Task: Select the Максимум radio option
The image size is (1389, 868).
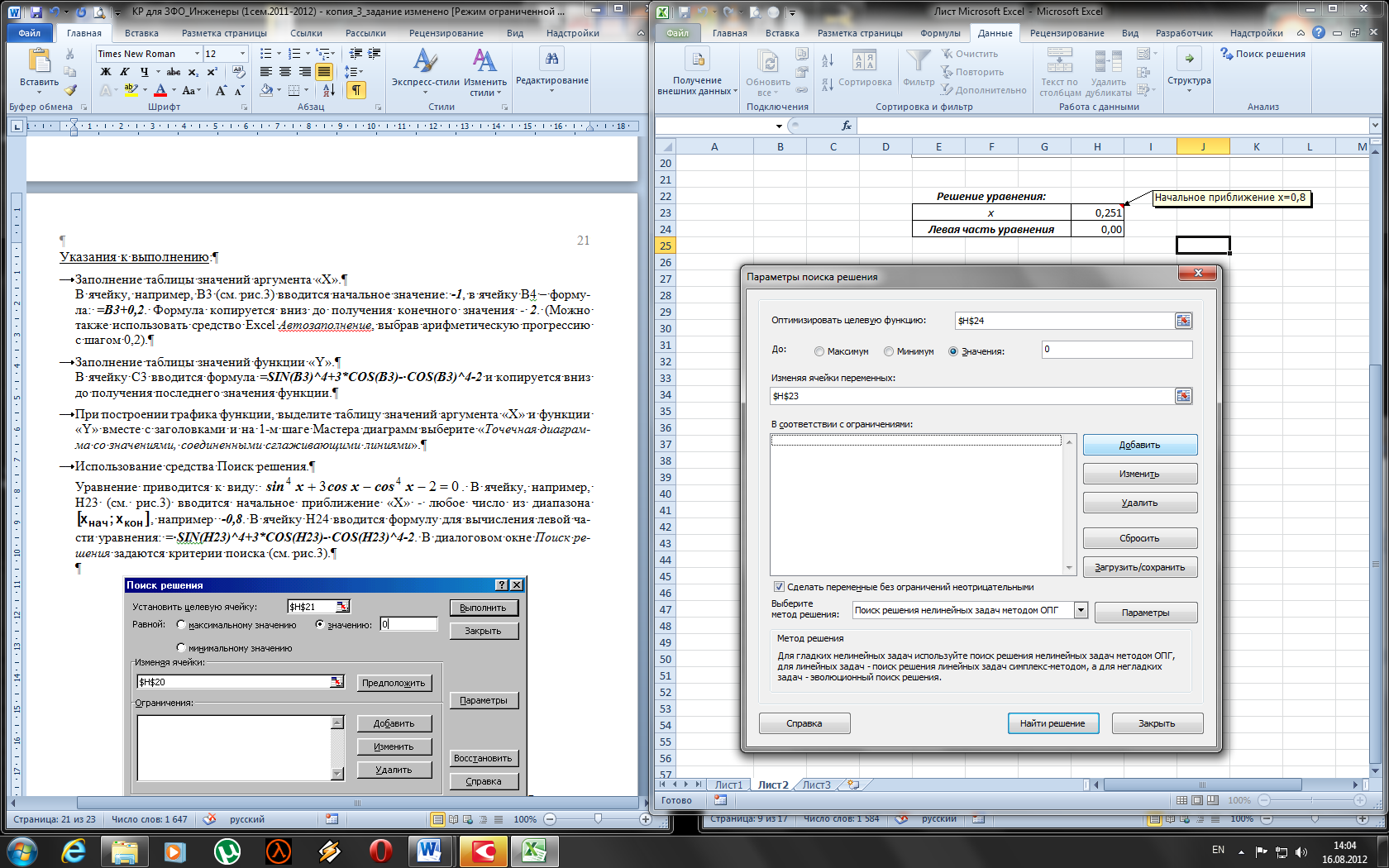Action: tap(819, 351)
